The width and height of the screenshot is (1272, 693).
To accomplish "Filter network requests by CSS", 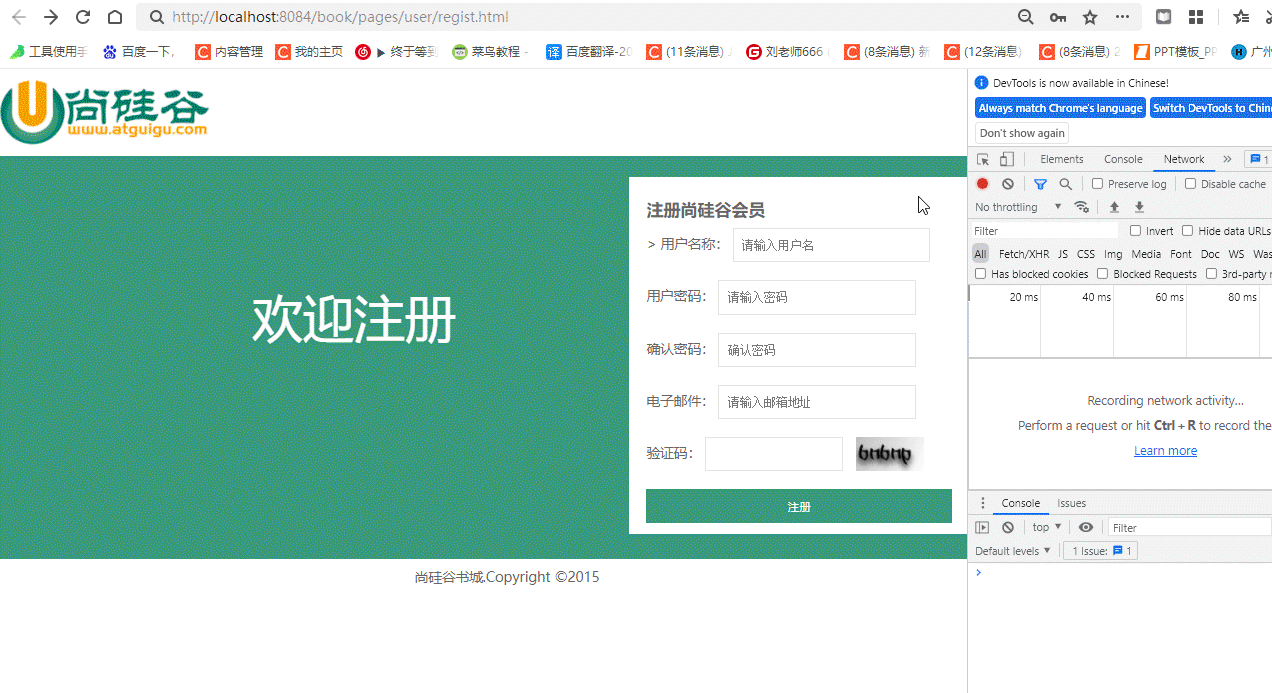I will [1086, 254].
